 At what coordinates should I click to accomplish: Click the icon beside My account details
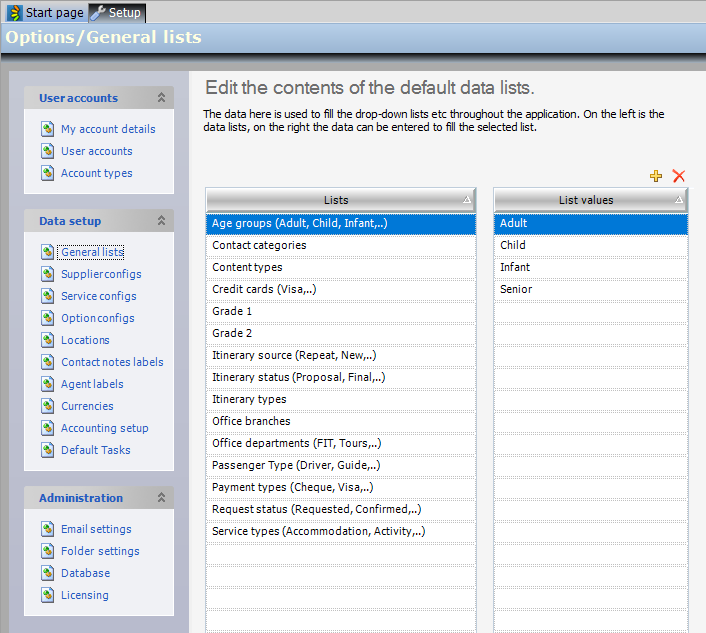(x=48, y=129)
